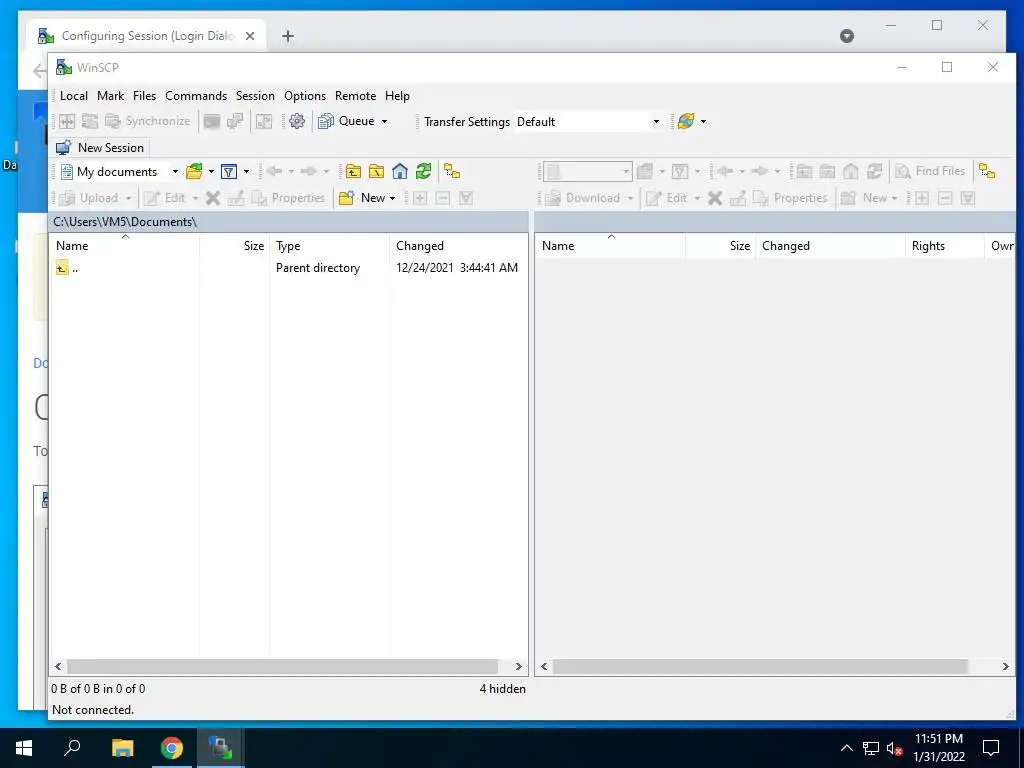
Task: Sort local panel by Name column
Action: click(125, 246)
